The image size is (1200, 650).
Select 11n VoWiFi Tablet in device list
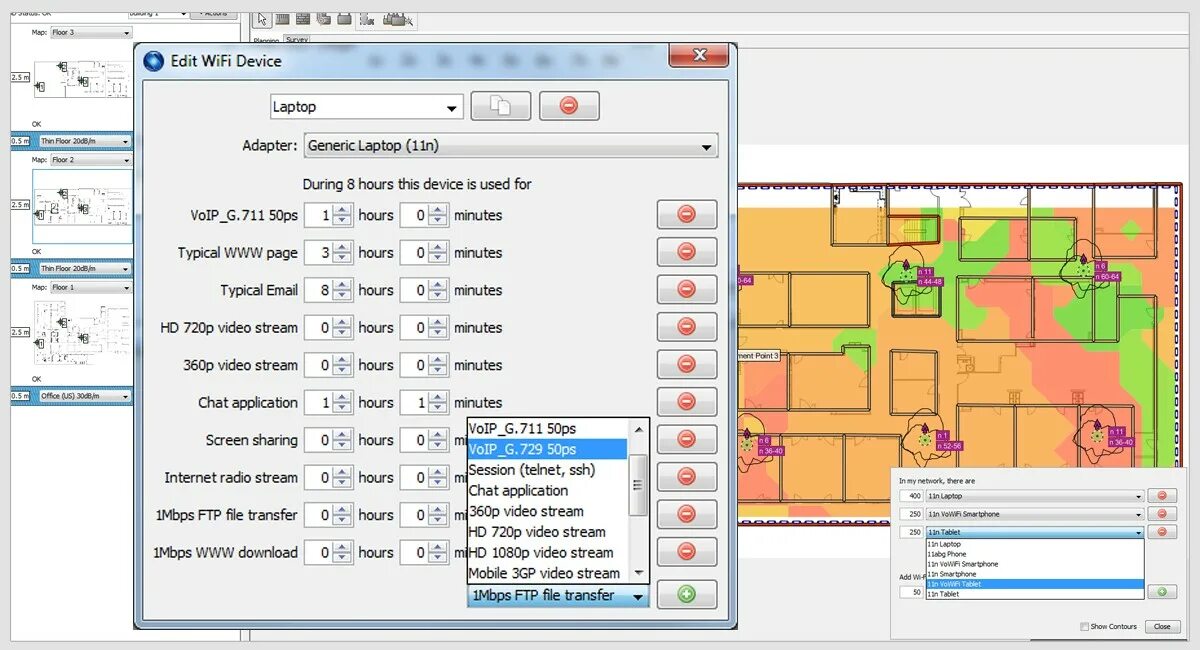point(1034,584)
